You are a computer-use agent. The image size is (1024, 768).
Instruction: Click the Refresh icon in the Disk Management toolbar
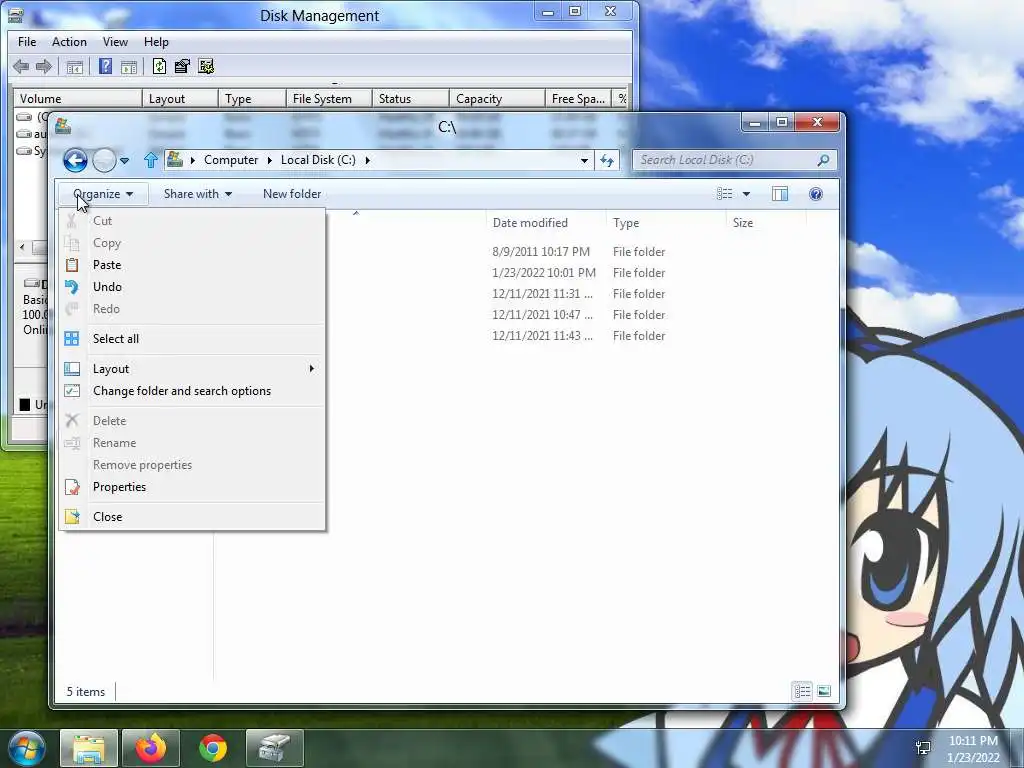pos(159,66)
